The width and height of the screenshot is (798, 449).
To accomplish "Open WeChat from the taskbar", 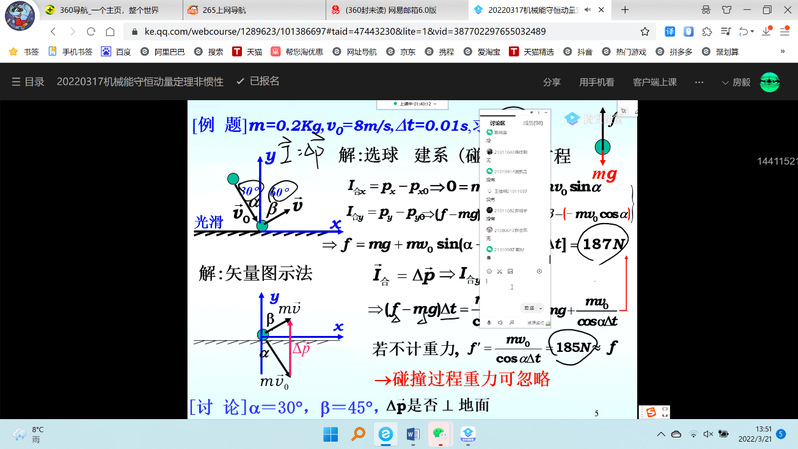I will pos(439,435).
